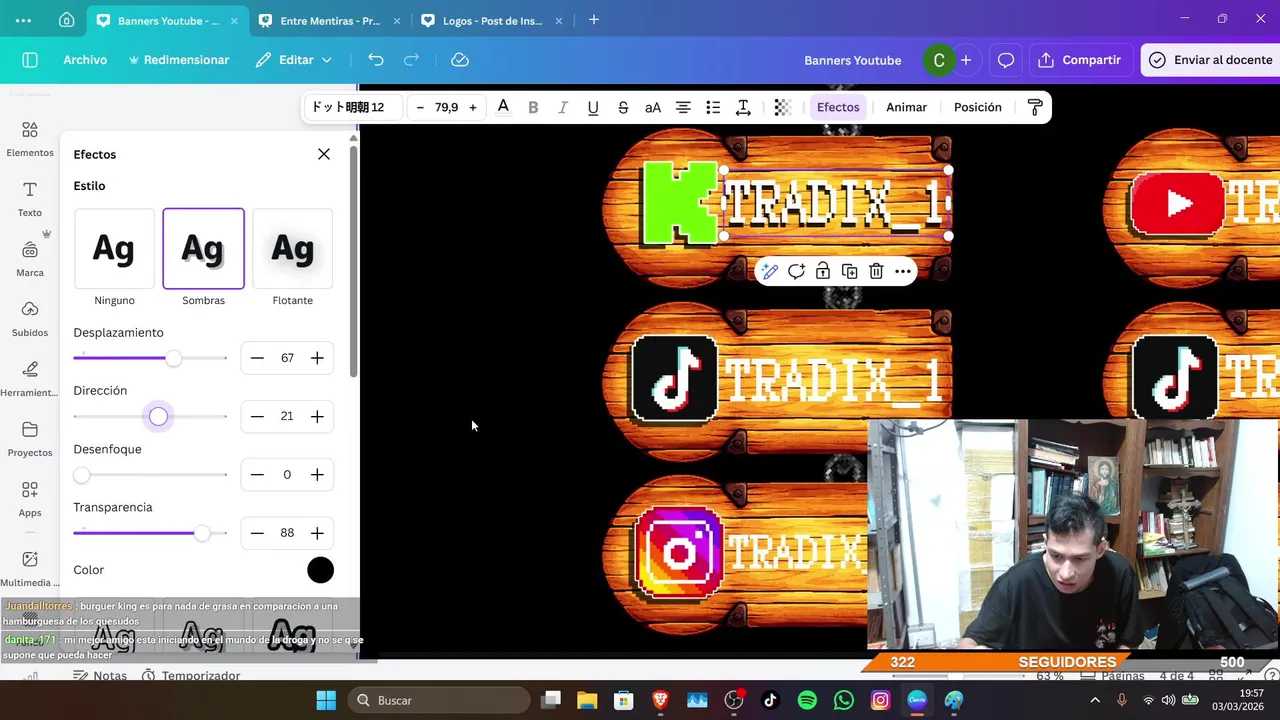Click the copy style paint roller
This screenshot has height=720, width=1280.
(x=1035, y=107)
